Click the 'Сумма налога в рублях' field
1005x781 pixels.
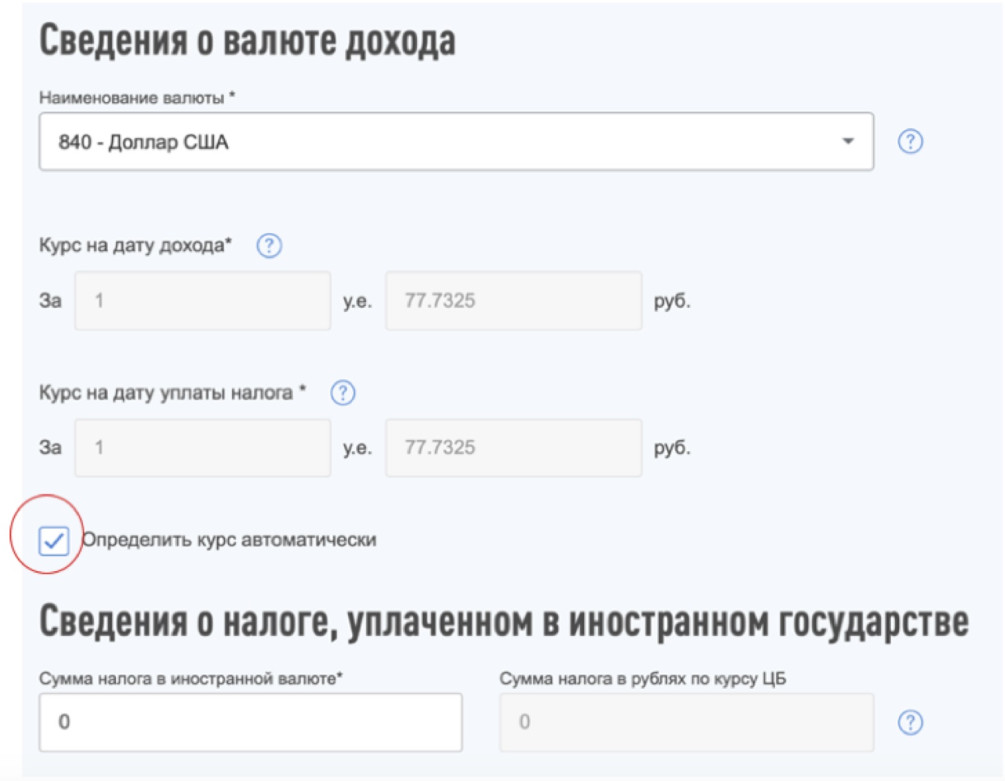[x=686, y=722]
